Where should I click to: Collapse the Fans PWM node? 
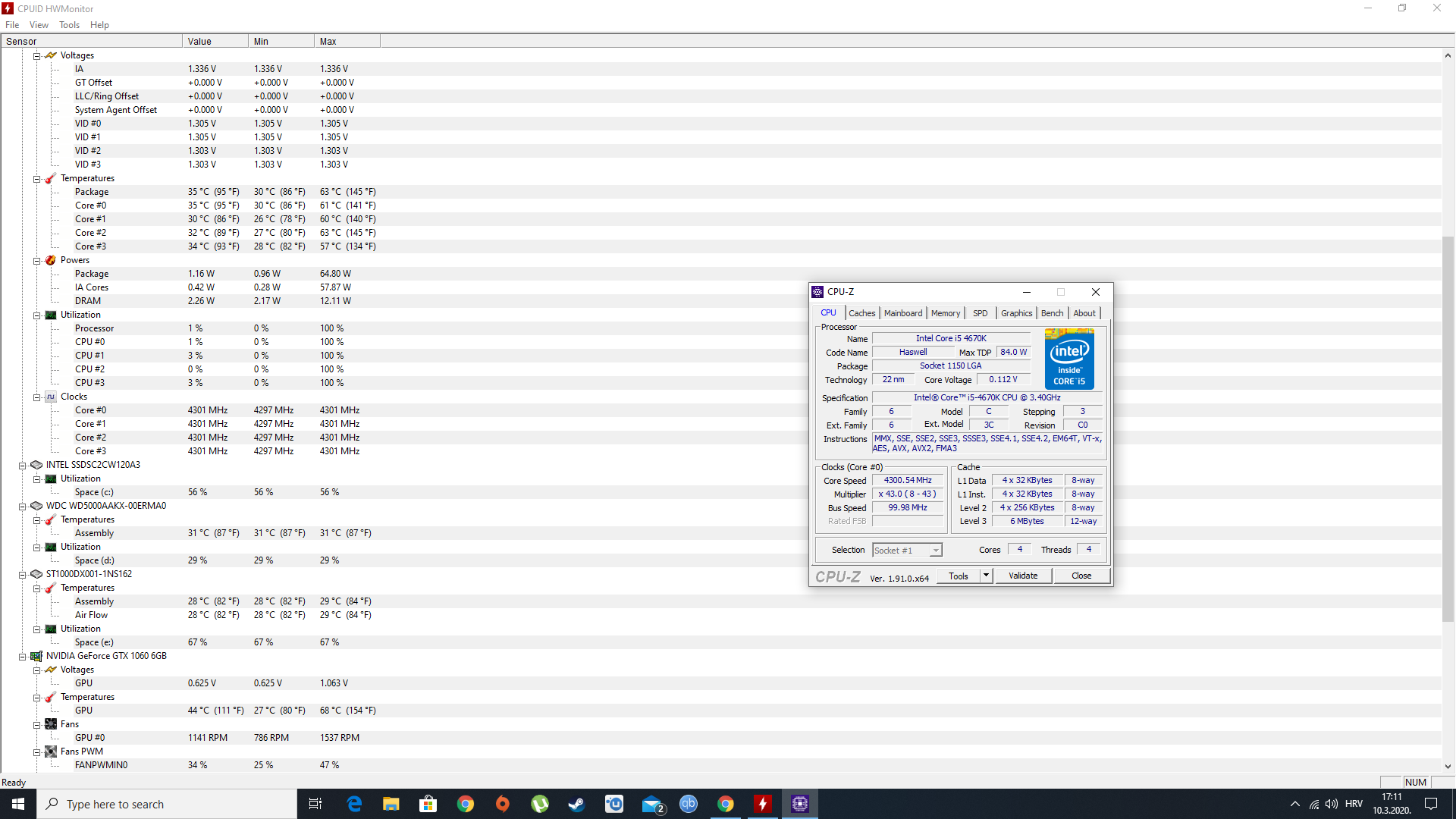(x=36, y=752)
